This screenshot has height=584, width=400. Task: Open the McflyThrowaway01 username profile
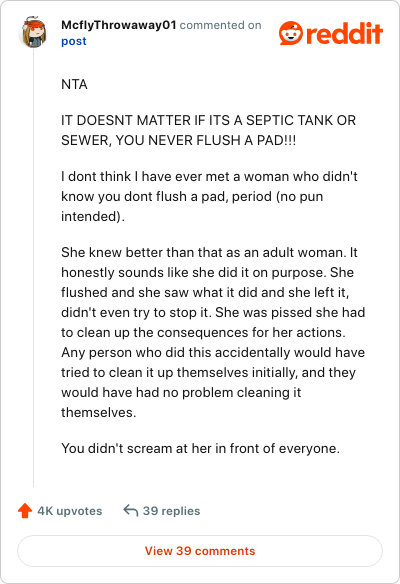[x=118, y=25]
